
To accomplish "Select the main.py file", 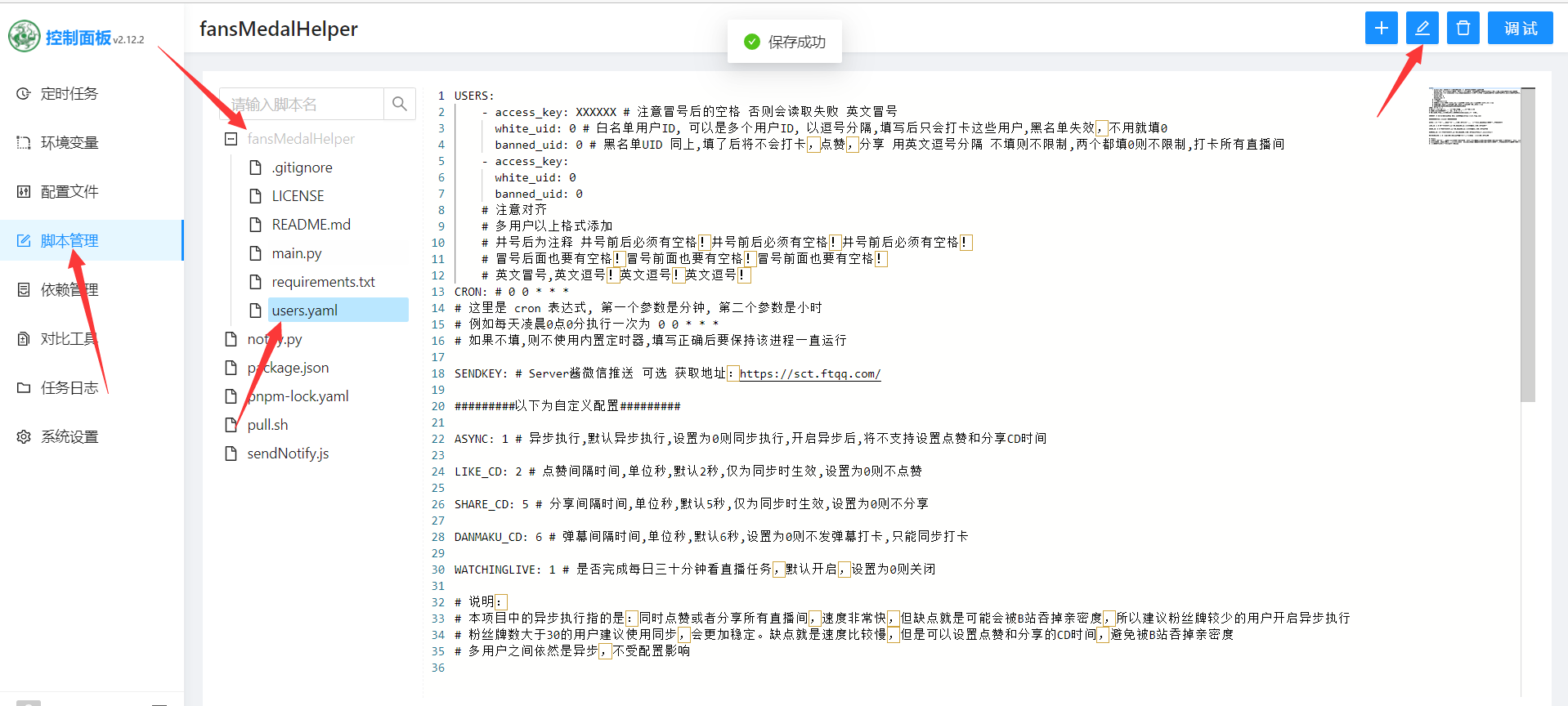I will pyautogui.click(x=297, y=253).
